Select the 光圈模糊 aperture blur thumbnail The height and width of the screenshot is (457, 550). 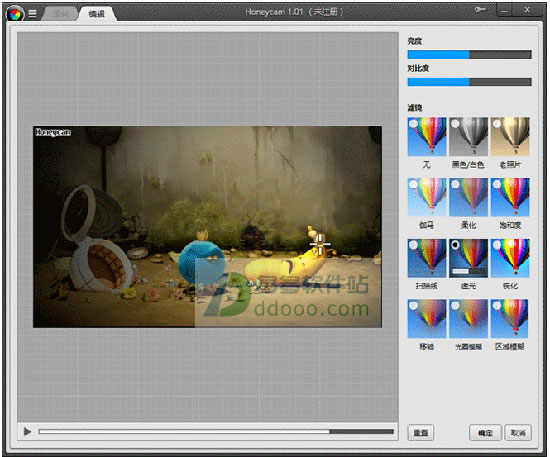tap(468, 318)
